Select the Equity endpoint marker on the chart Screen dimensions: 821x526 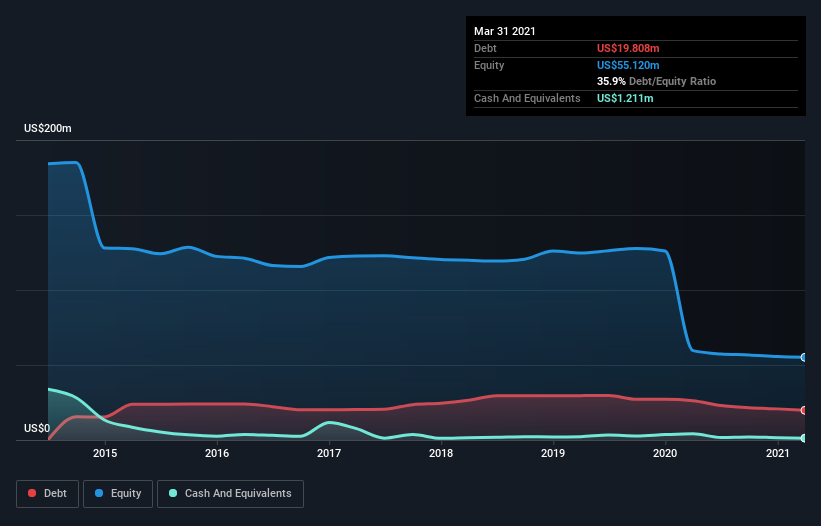(804, 357)
